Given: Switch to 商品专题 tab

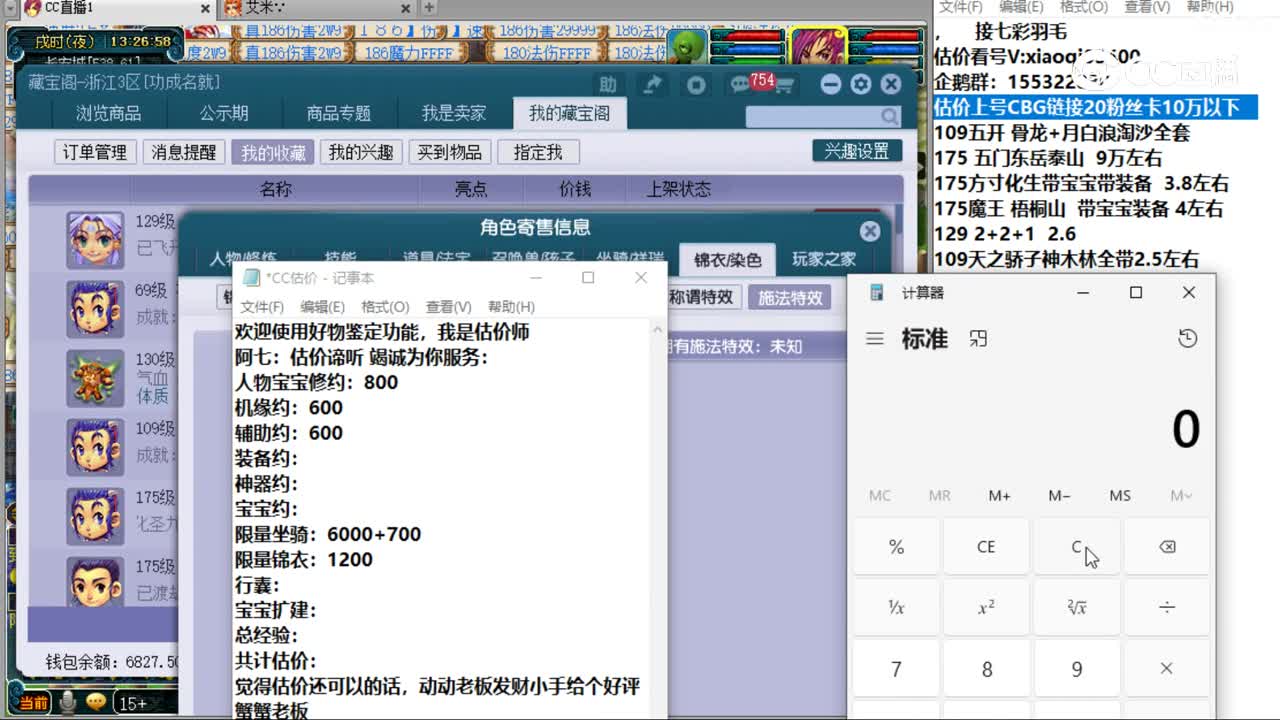Looking at the screenshot, I should [x=339, y=114].
